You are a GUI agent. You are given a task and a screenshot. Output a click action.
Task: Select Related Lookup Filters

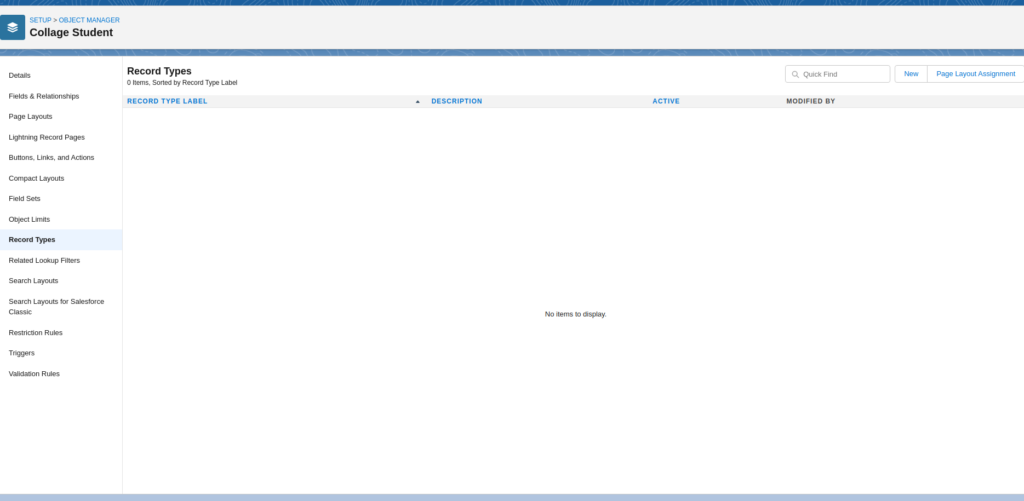(x=44, y=260)
